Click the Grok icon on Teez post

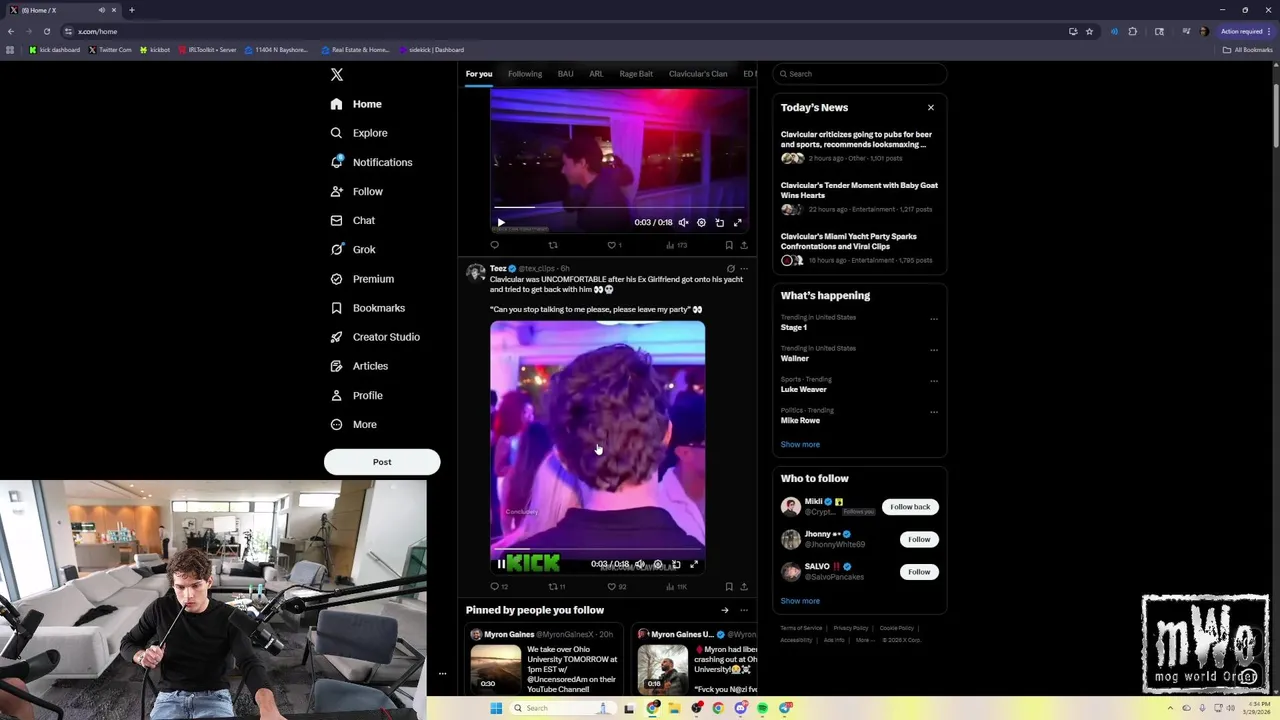[x=731, y=269]
